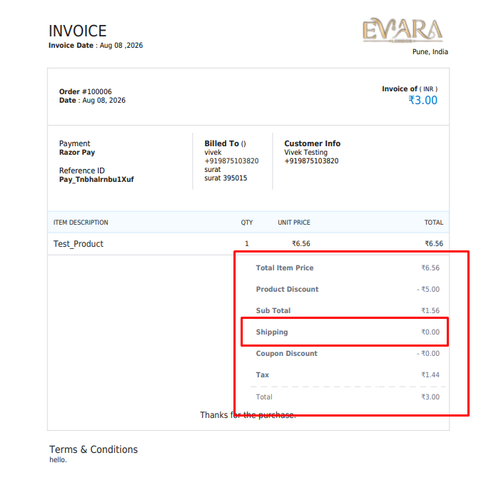The width and height of the screenshot is (499, 500).
Task: Click the Invoice Date Aug 08 ,2026 line
Action: pos(96,46)
